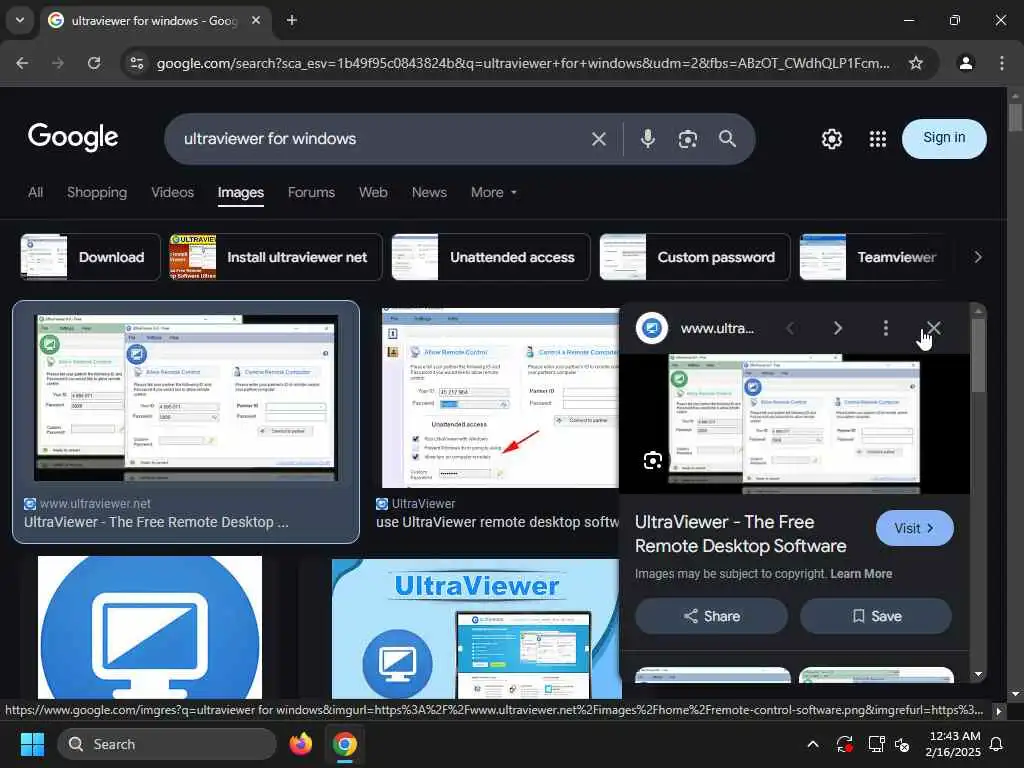Click the magnifier search button
Image resolution: width=1024 pixels, height=768 pixels.
[x=727, y=138]
